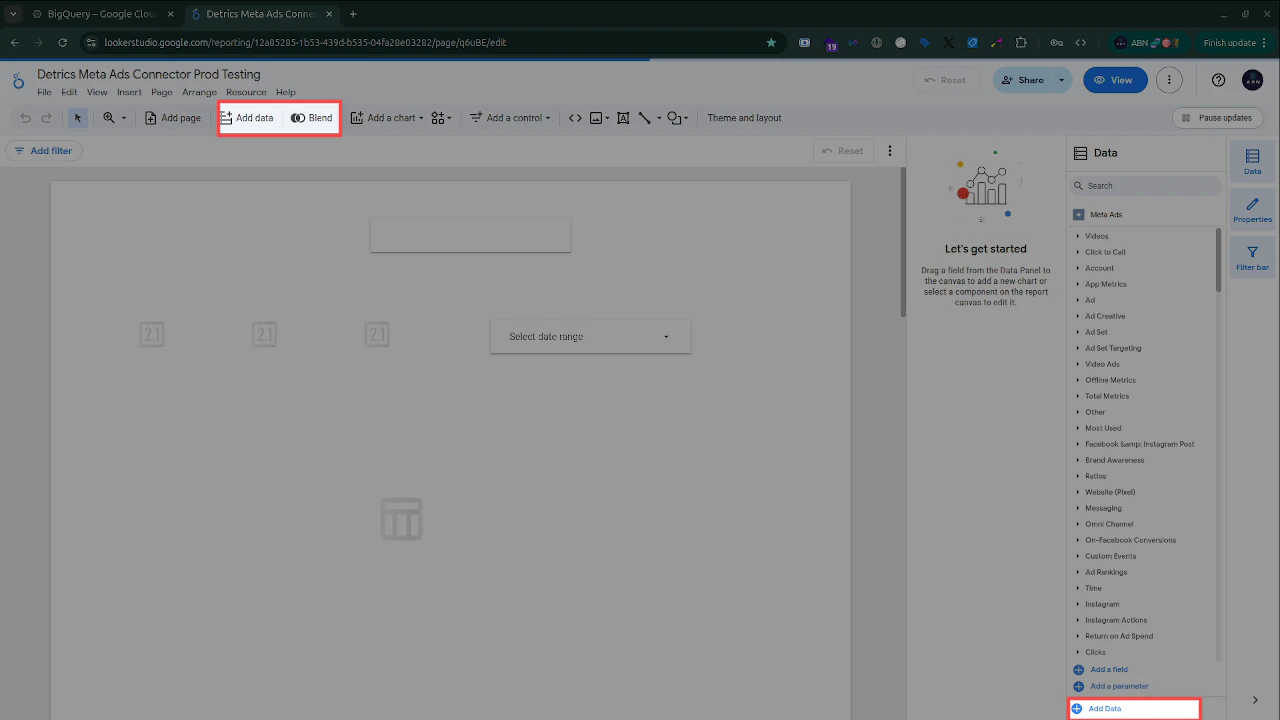Select the Undo icon
The width and height of the screenshot is (1280, 720).
coord(24,117)
